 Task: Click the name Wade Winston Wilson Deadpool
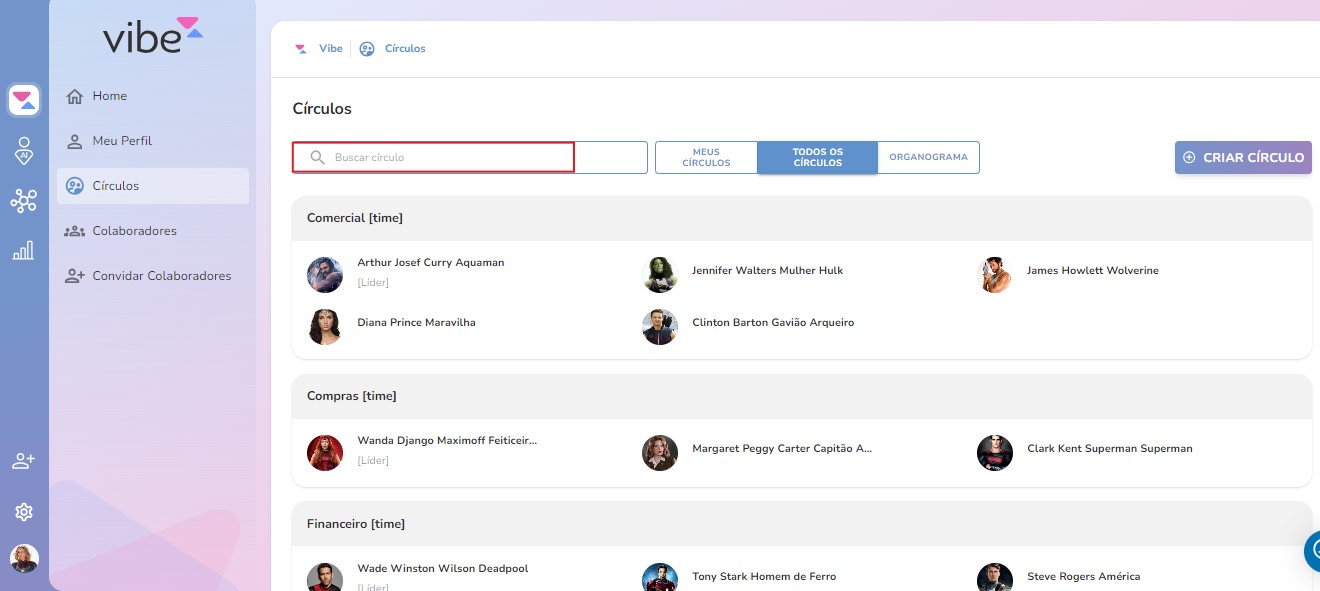(x=443, y=569)
